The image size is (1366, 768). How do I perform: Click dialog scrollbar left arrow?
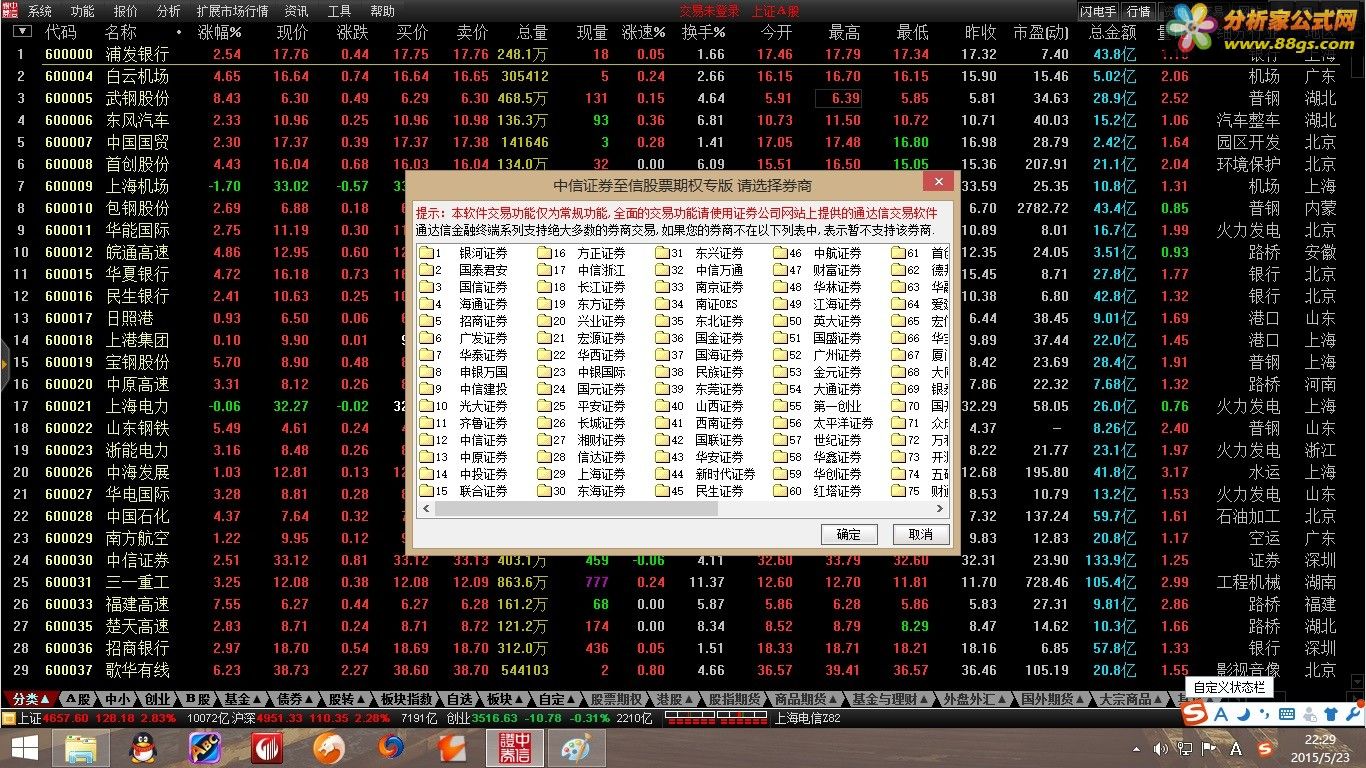[425, 509]
